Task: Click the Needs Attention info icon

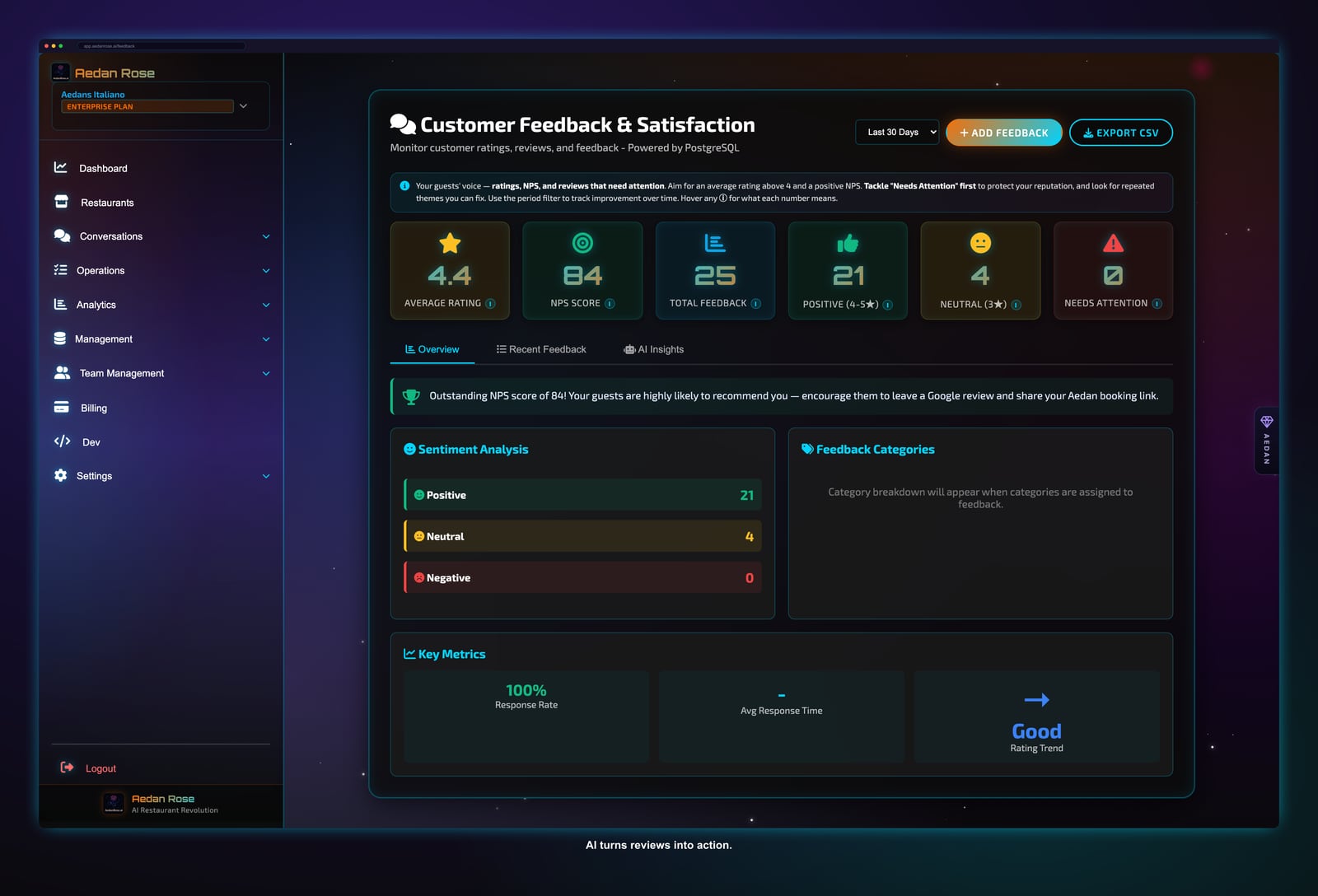Action: coord(1157,304)
